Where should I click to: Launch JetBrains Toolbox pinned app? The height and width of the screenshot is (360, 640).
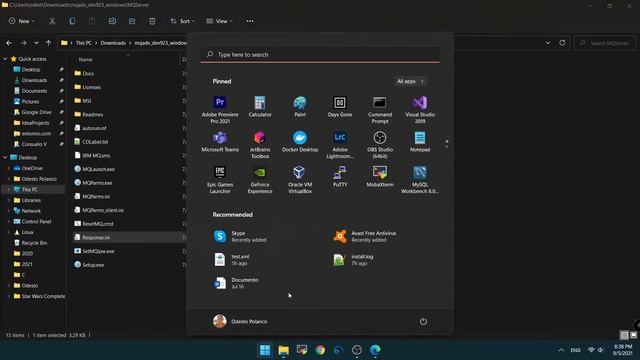tap(260, 144)
